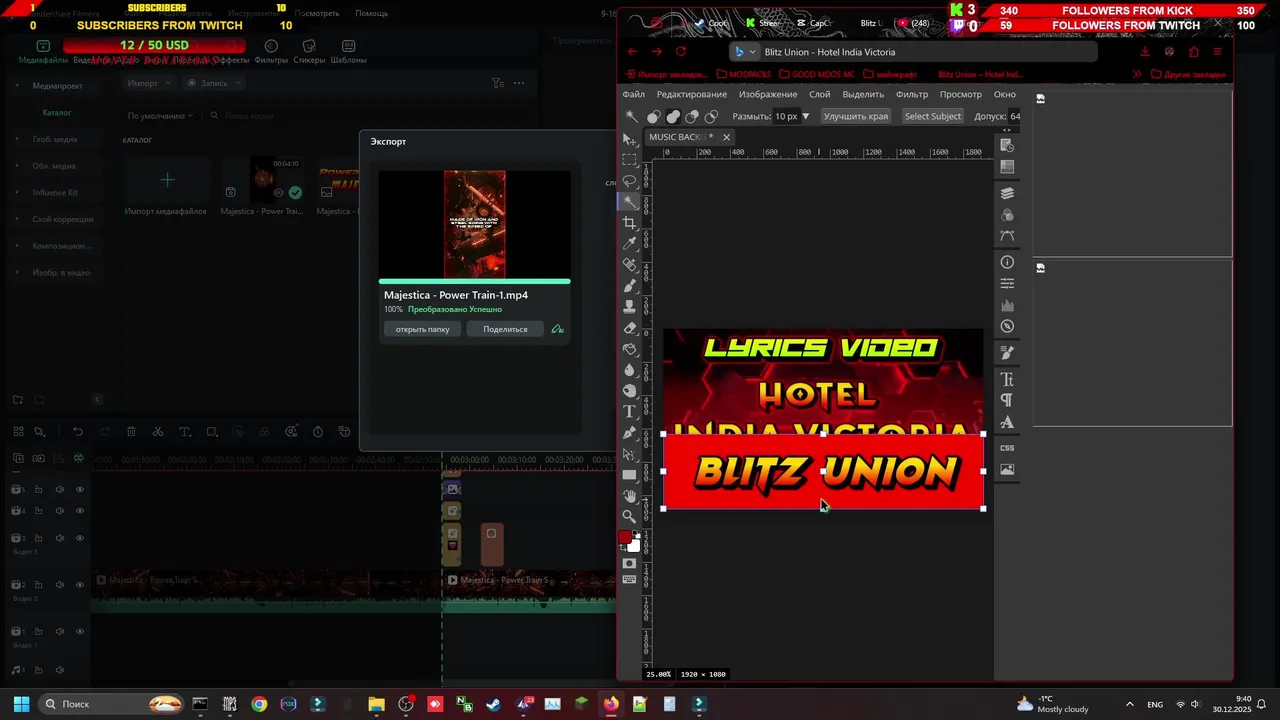Open the Windows system tray overflow chevron
This screenshot has height=720, width=1280.
[x=1130, y=704]
